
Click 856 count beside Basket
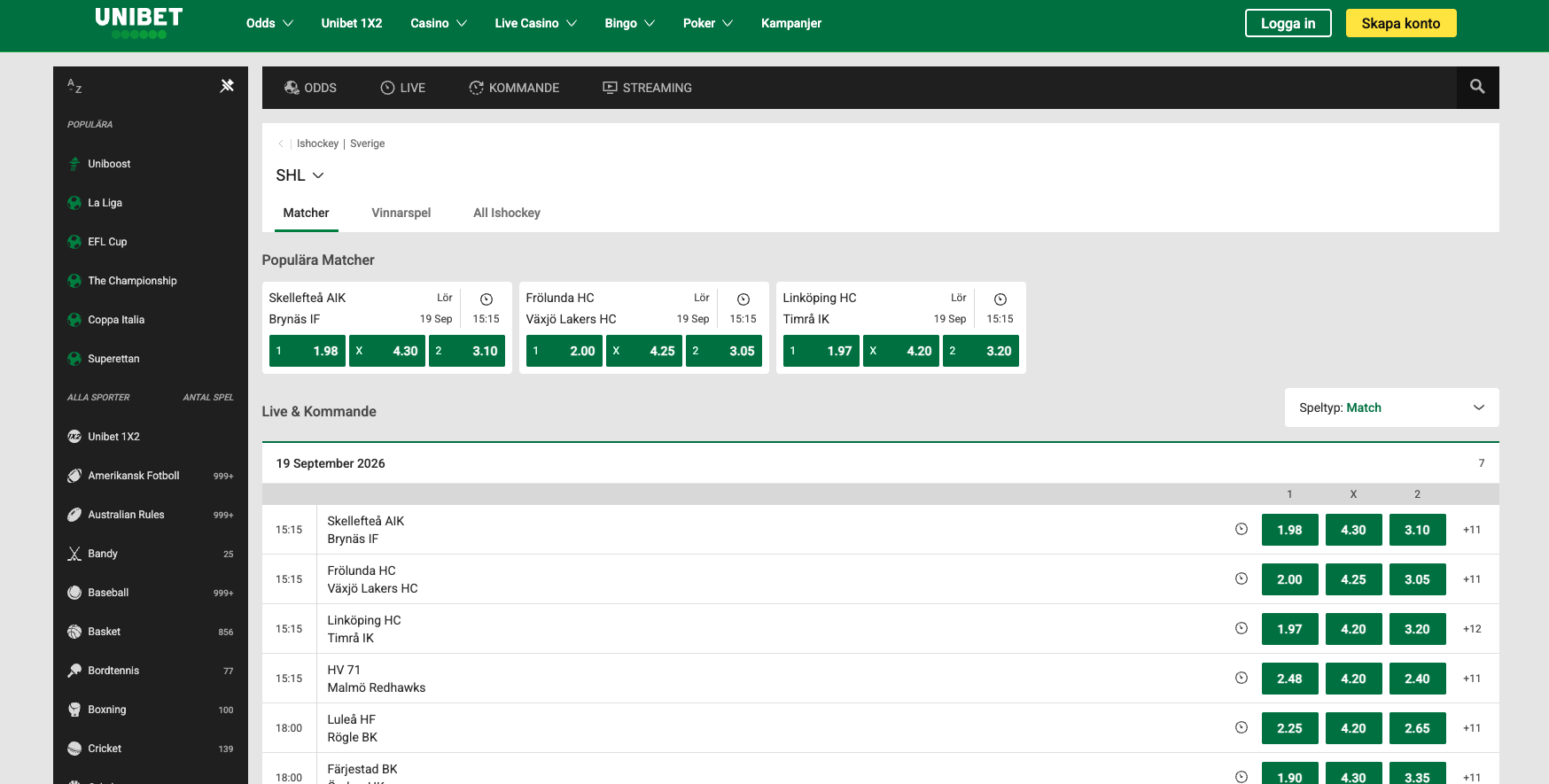point(226,633)
